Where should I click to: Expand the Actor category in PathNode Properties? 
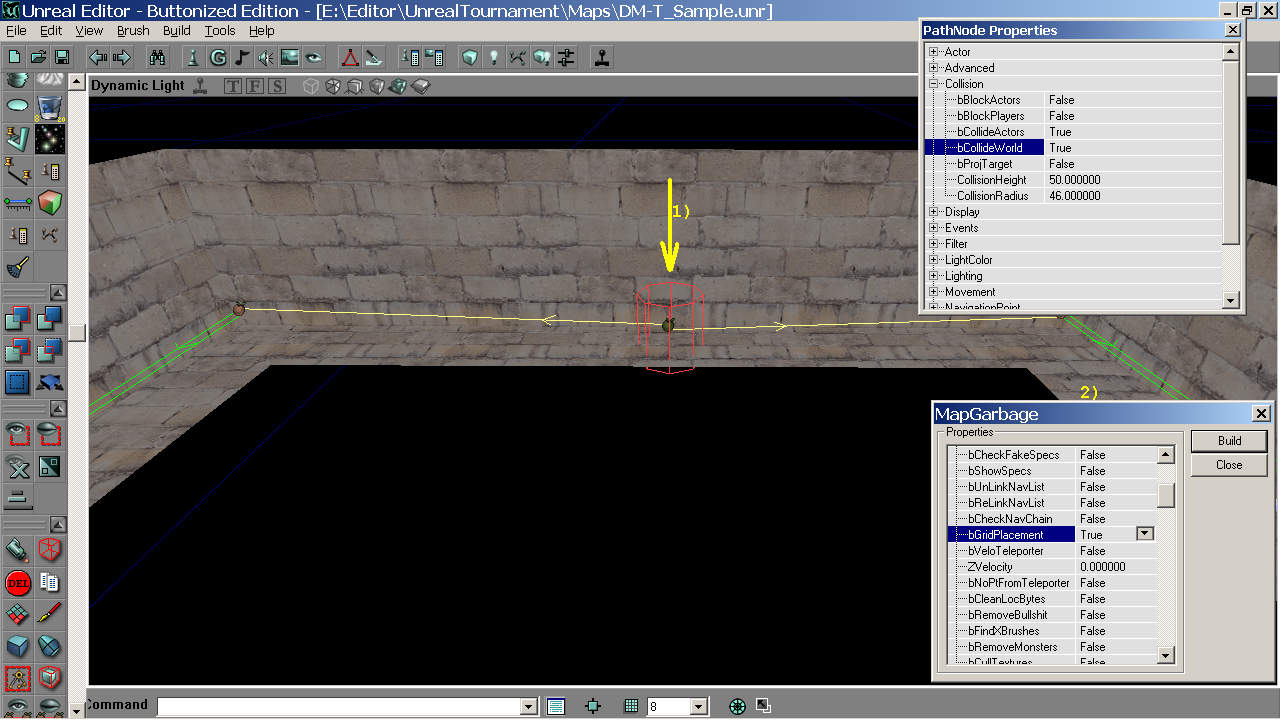934,52
